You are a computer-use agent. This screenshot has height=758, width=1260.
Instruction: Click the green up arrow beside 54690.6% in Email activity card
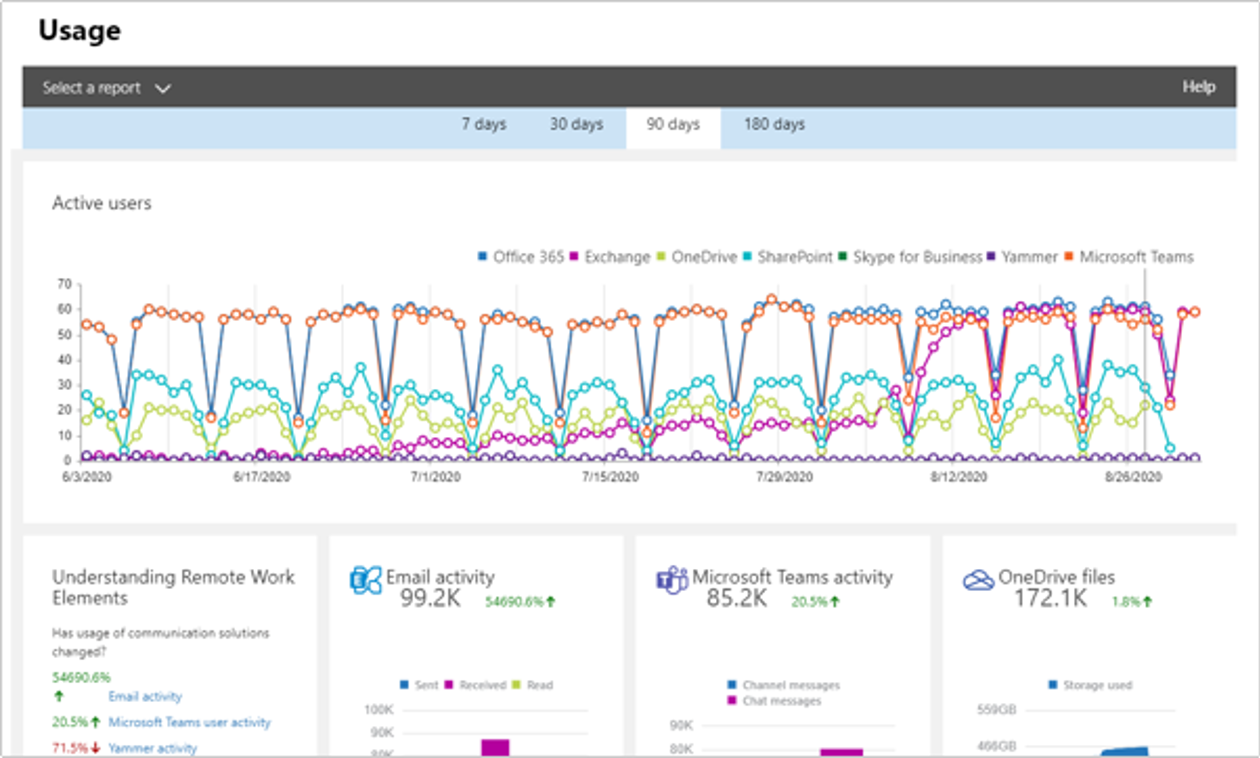(550, 602)
